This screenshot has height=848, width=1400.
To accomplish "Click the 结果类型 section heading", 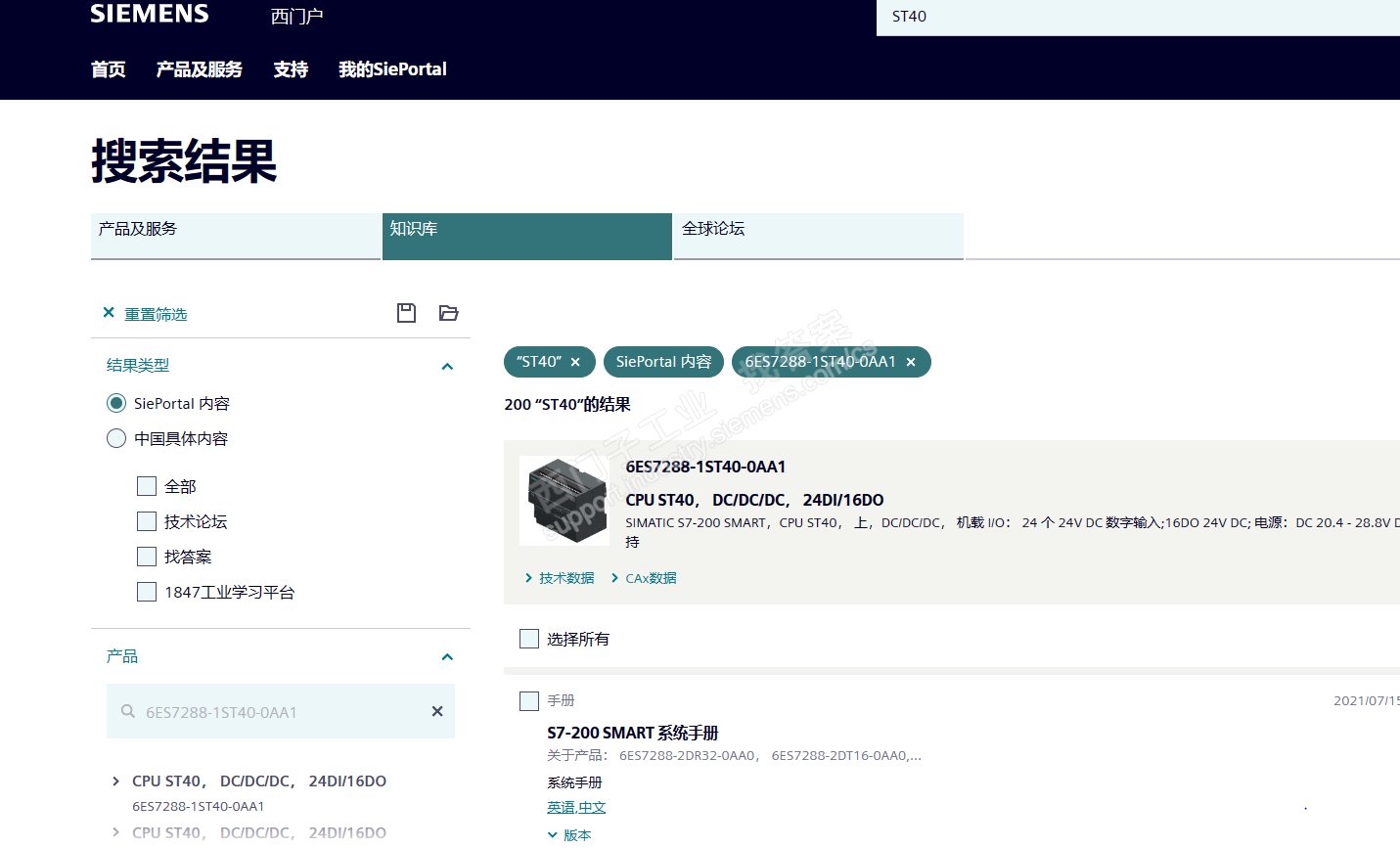I will click(138, 365).
